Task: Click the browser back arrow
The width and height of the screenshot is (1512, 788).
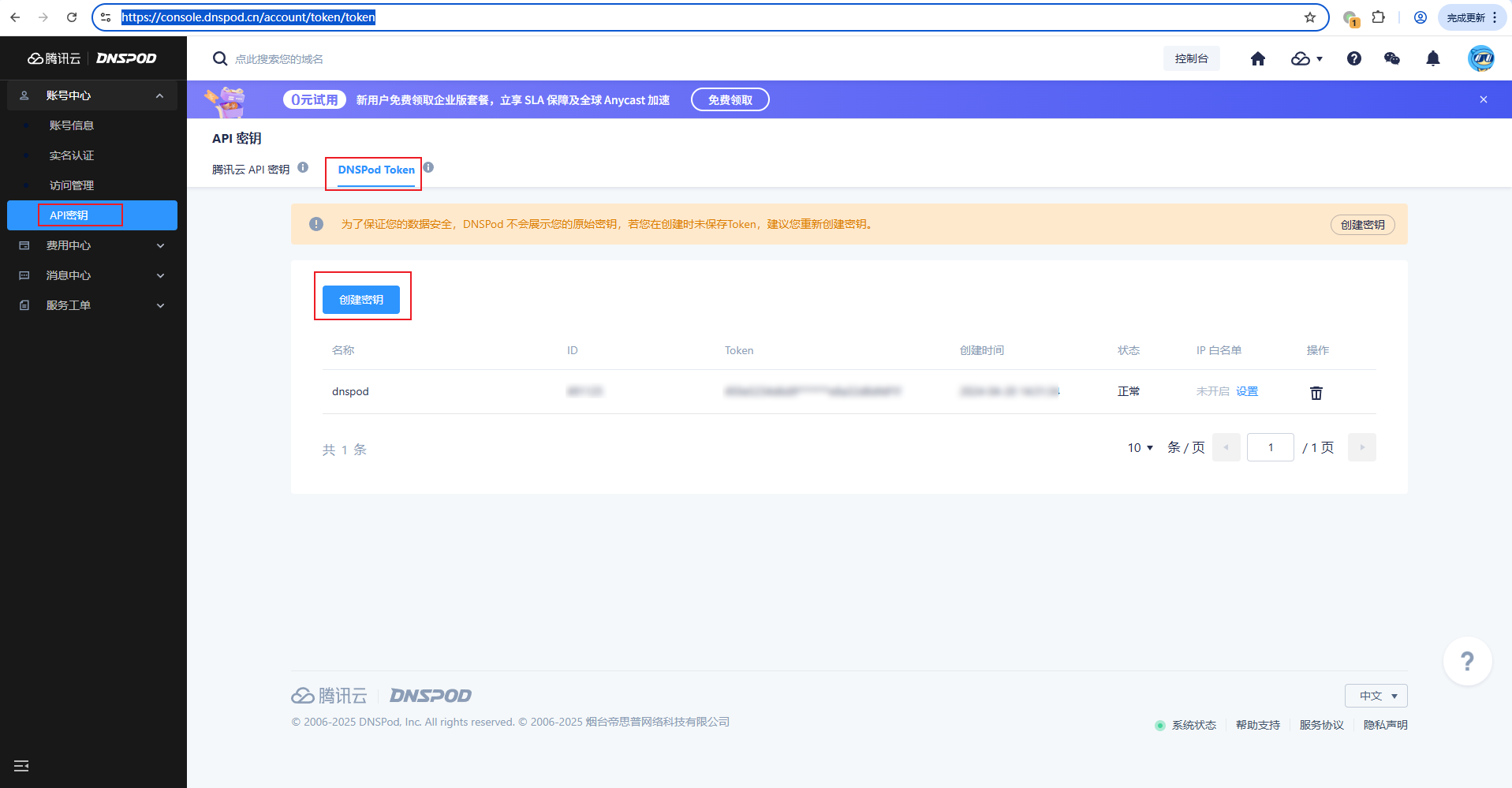Action: coord(15,17)
